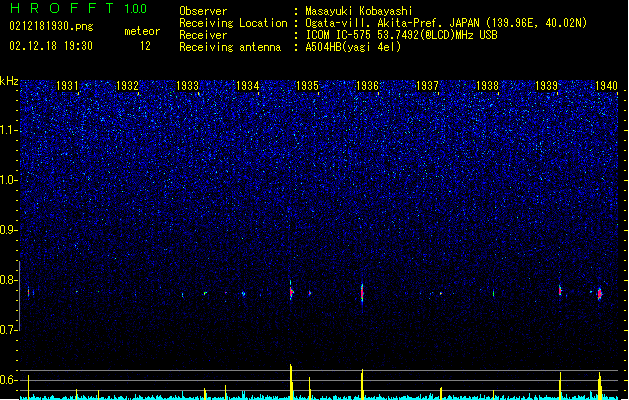The width and height of the screenshot is (629, 400).
Task: Click the HROFFT 1.0.0 title text
Action: (78, 8)
